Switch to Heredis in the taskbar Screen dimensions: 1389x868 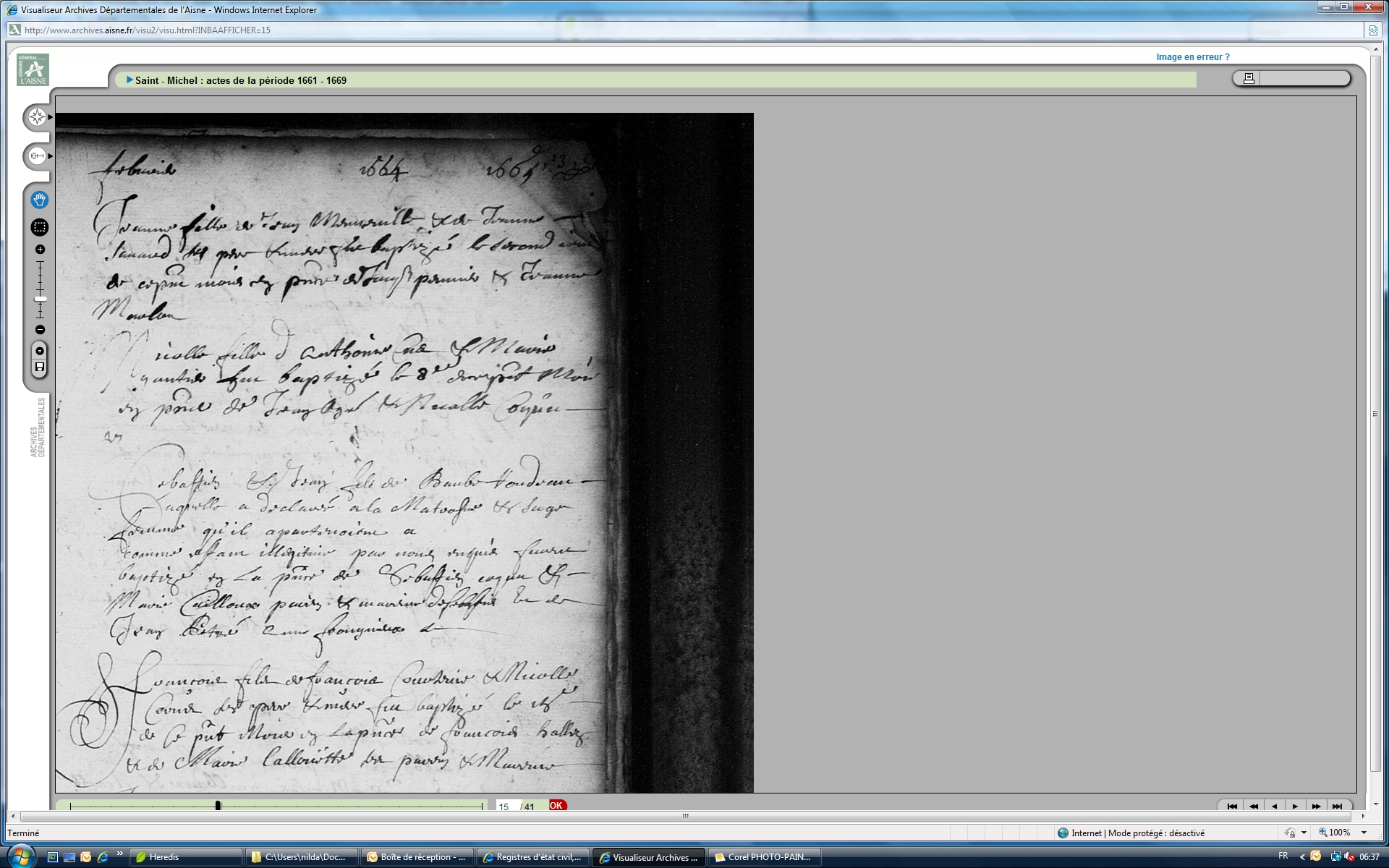coord(185,857)
